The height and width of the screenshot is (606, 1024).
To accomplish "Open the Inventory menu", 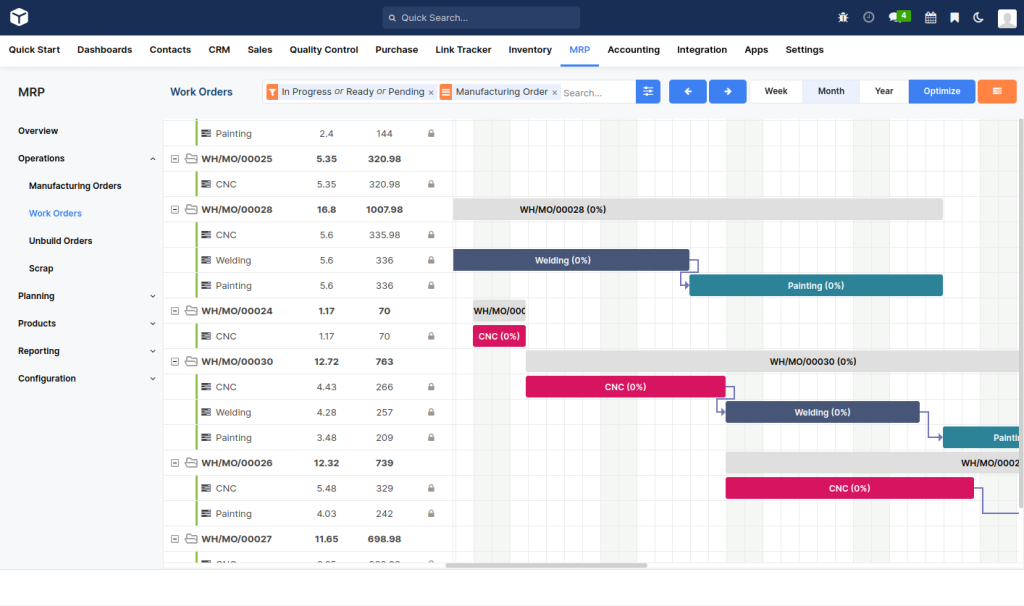I will [x=530, y=50].
